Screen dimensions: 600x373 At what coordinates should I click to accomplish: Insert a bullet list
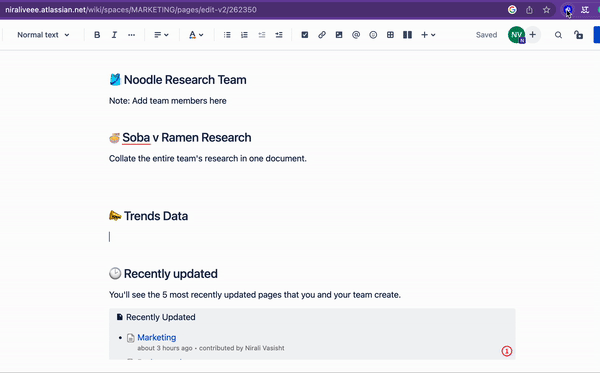(x=227, y=35)
